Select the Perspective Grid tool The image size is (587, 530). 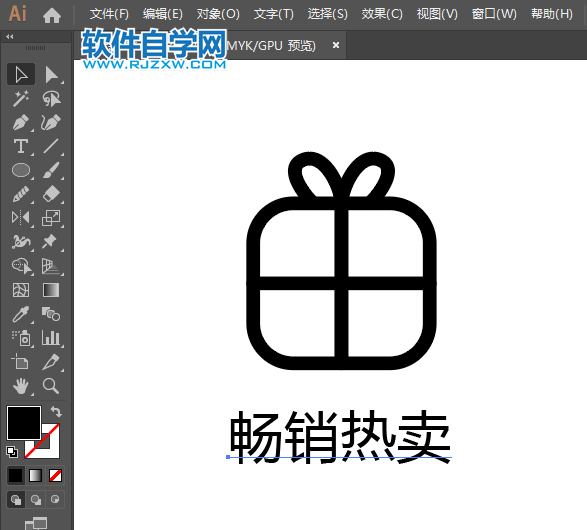[51, 266]
